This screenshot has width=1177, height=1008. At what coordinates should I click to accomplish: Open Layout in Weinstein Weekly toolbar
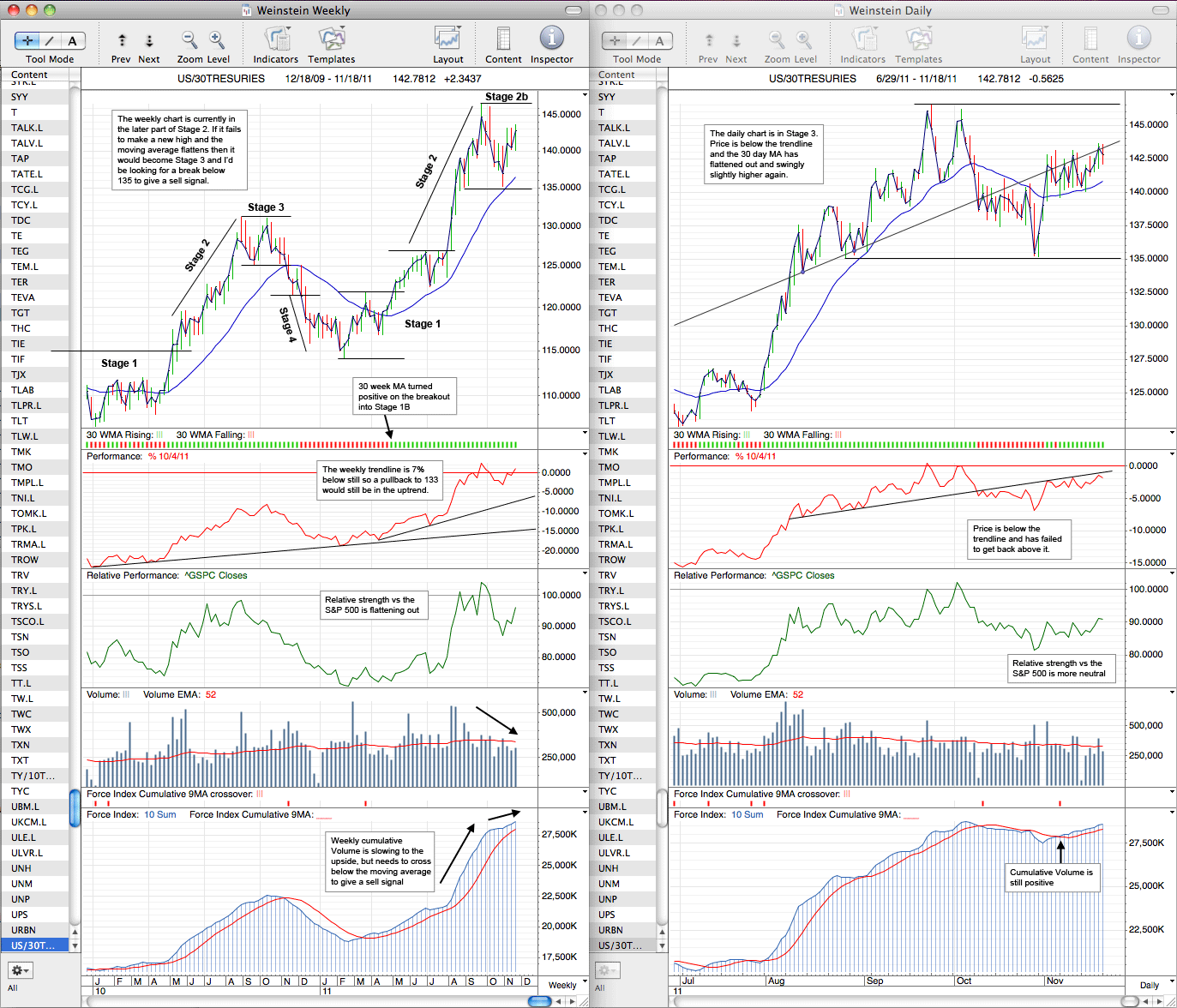pos(447,39)
